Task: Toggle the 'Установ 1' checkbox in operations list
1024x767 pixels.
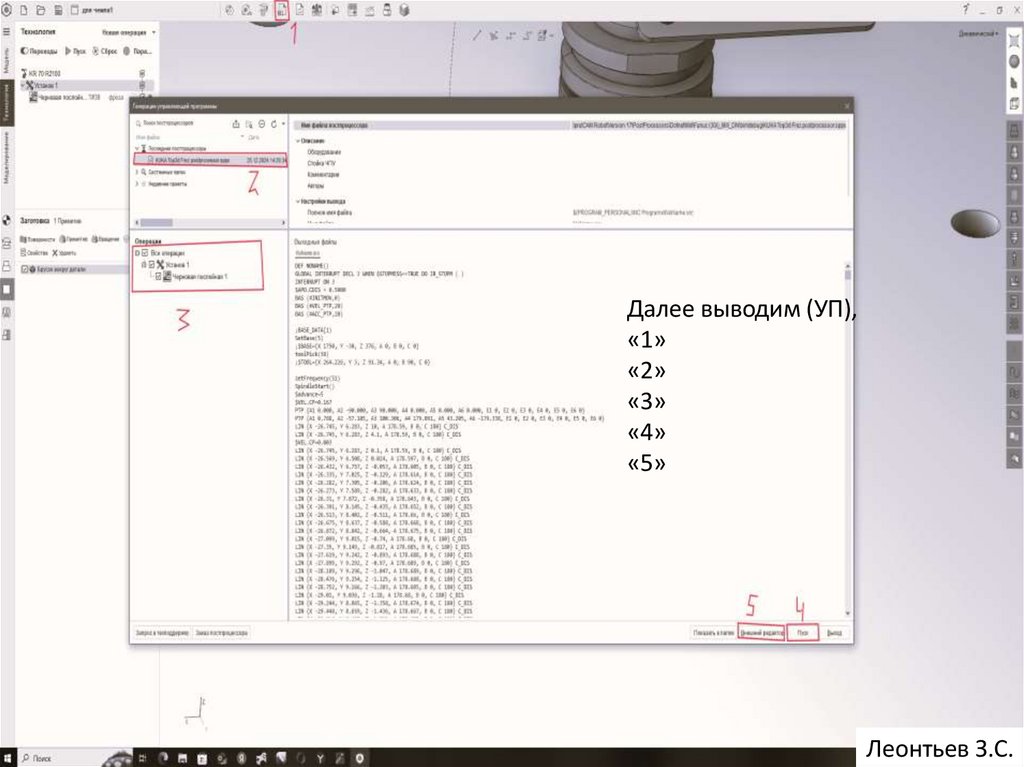Action: (x=152, y=264)
